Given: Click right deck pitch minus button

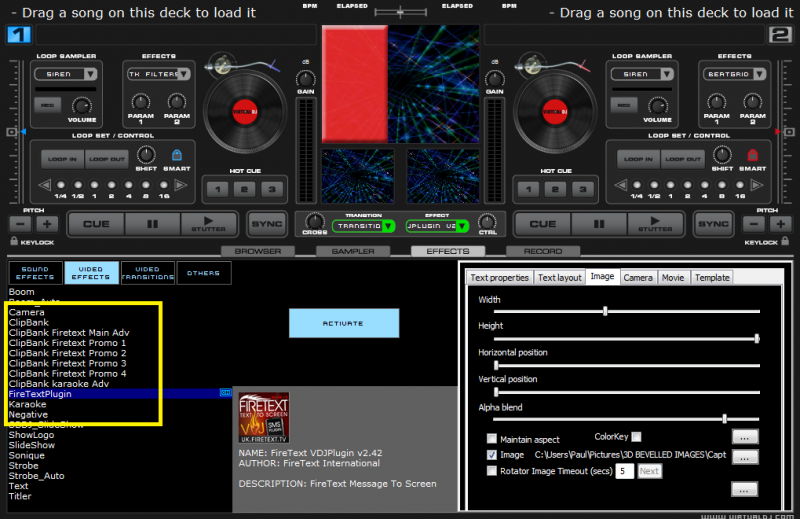Looking at the screenshot, I should (x=754, y=224).
